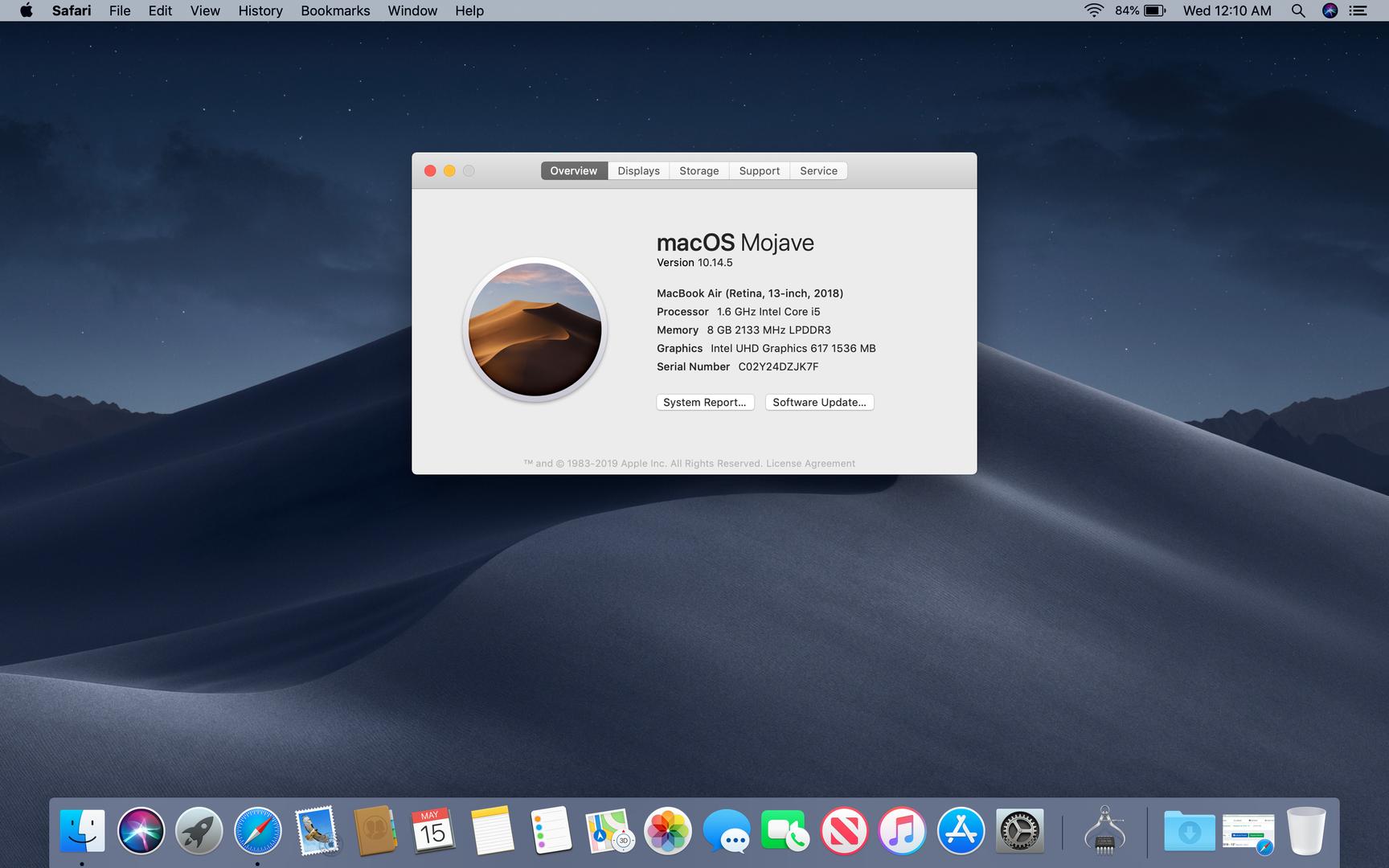Open Launchpad rocket icon

coord(199,831)
